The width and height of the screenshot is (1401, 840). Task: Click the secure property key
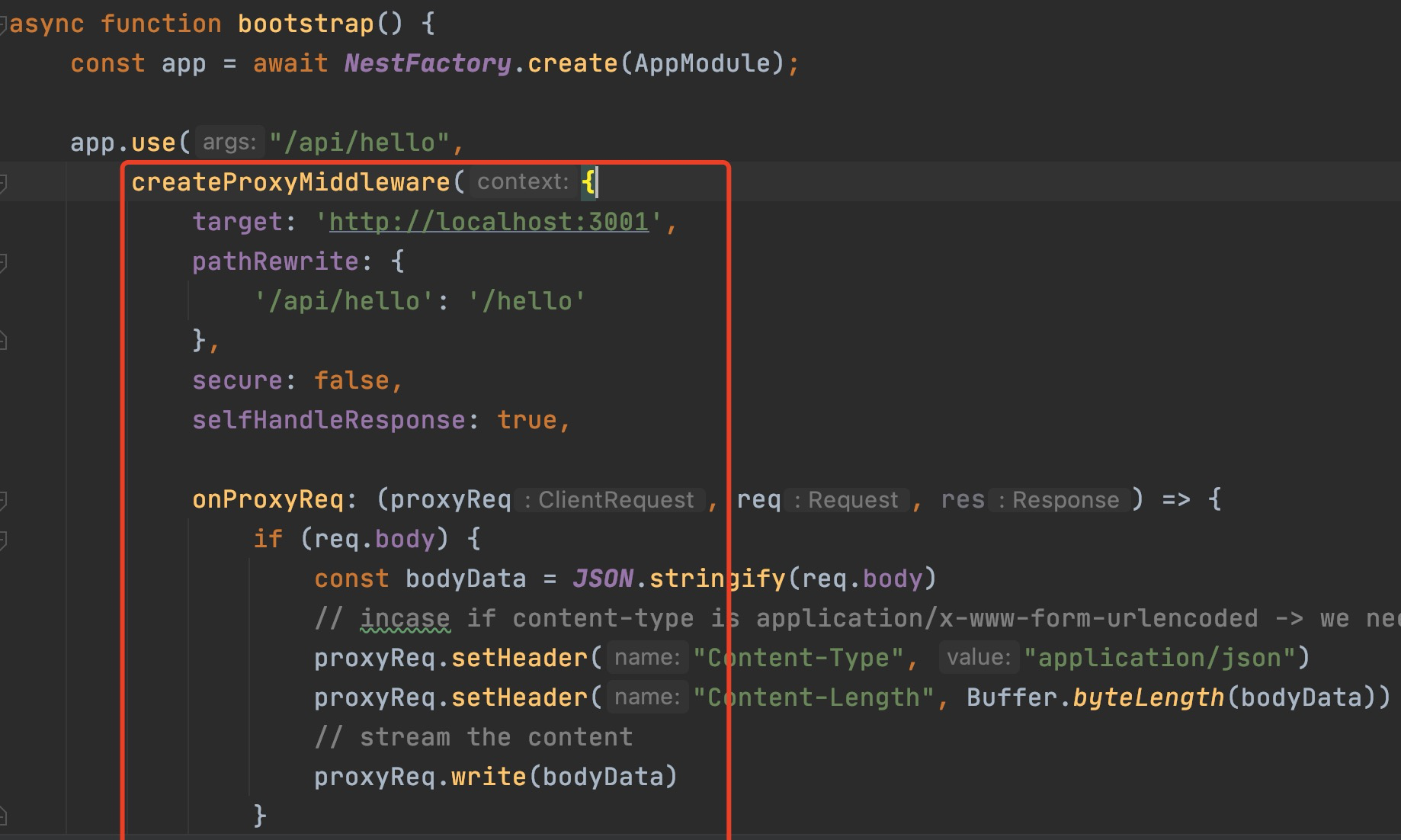coord(237,380)
